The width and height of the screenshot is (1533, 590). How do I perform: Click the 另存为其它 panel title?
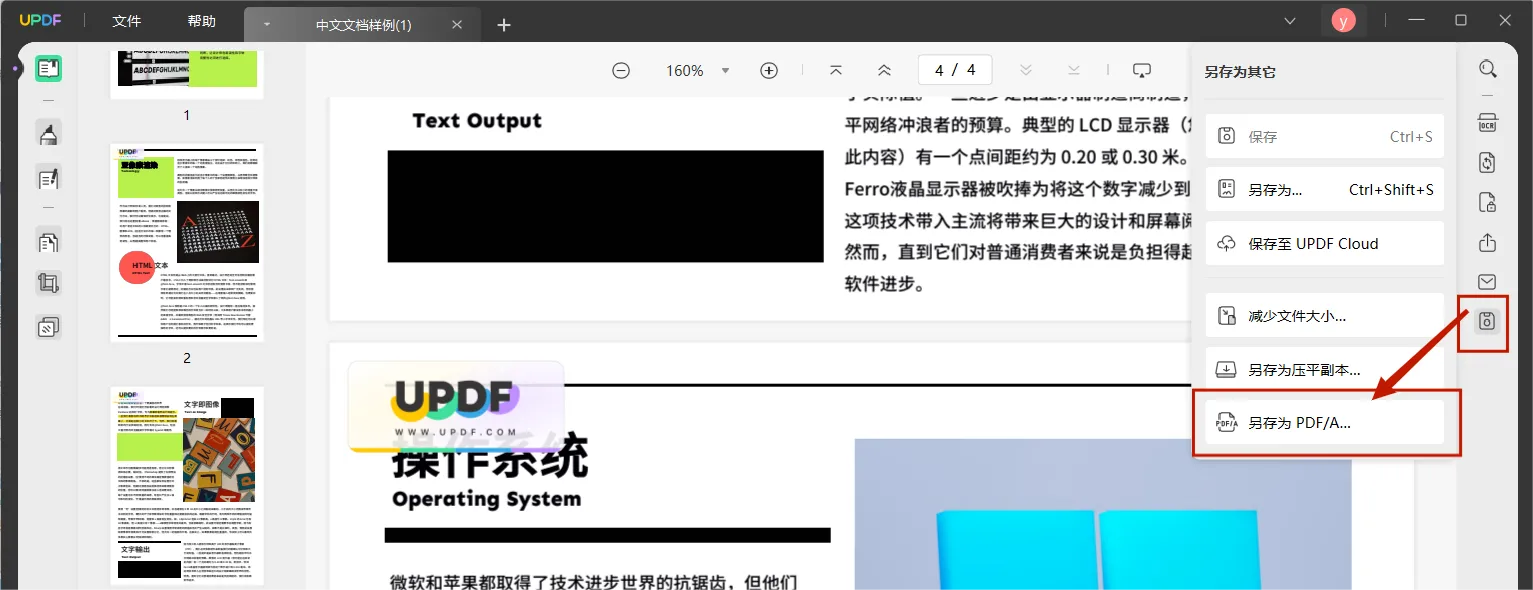pyautogui.click(x=1240, y=72)
